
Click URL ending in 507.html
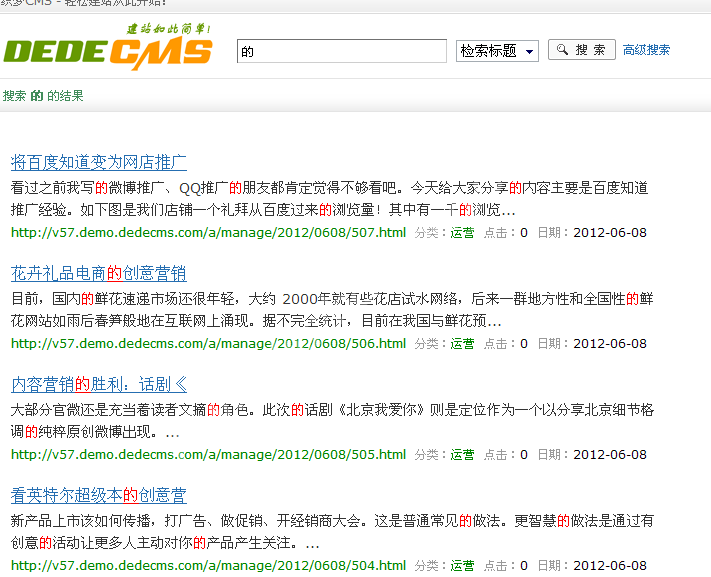click(x=209, y=233)
